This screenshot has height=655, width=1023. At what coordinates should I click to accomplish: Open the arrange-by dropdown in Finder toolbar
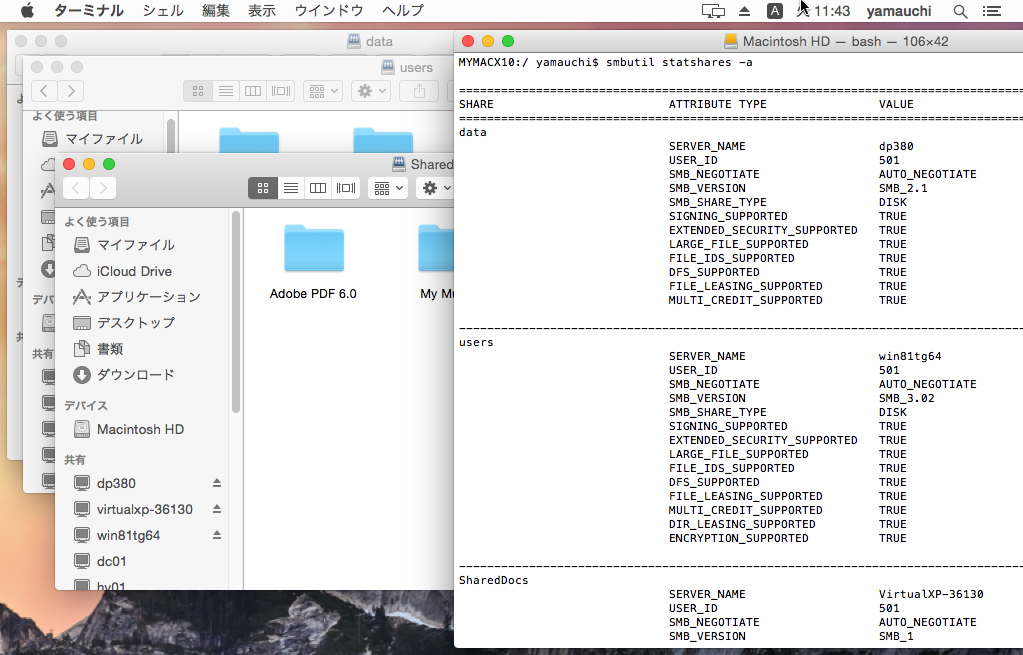tap(387, 187)
